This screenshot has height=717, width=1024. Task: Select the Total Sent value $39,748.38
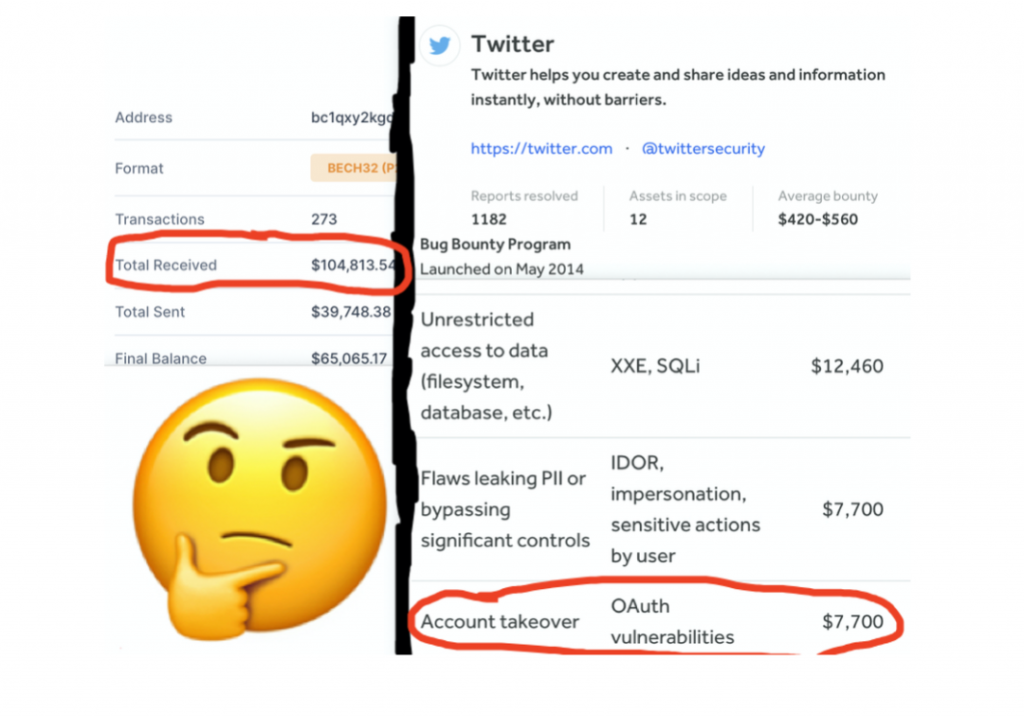click(351, 312)
